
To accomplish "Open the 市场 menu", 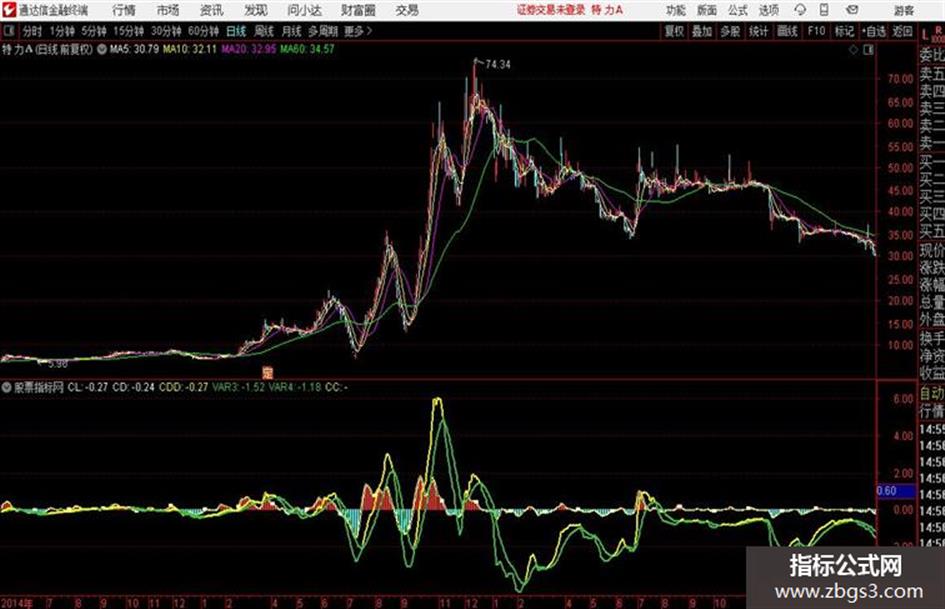I will [x=168, y=10].
